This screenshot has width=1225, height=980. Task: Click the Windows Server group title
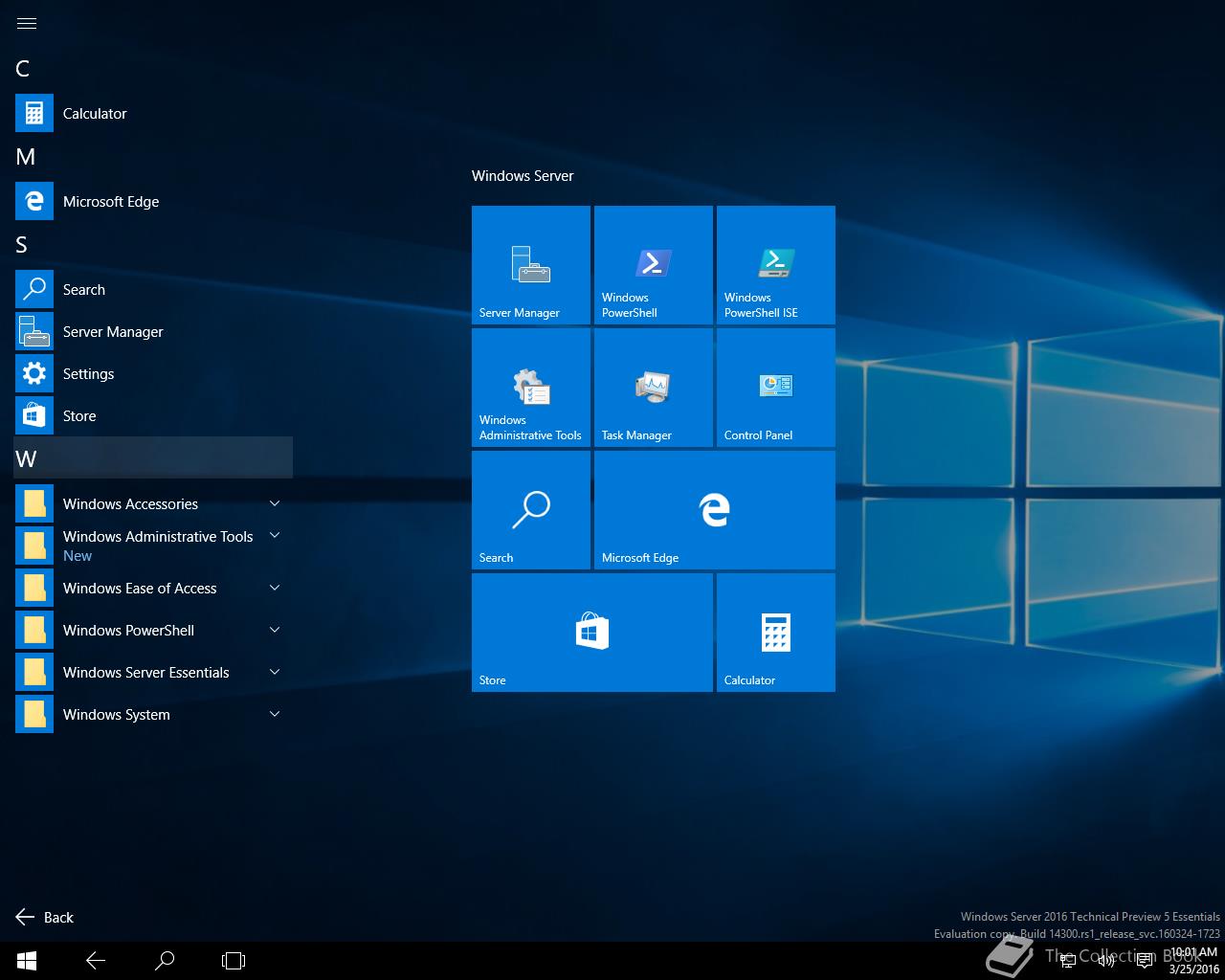coord(523,176)
